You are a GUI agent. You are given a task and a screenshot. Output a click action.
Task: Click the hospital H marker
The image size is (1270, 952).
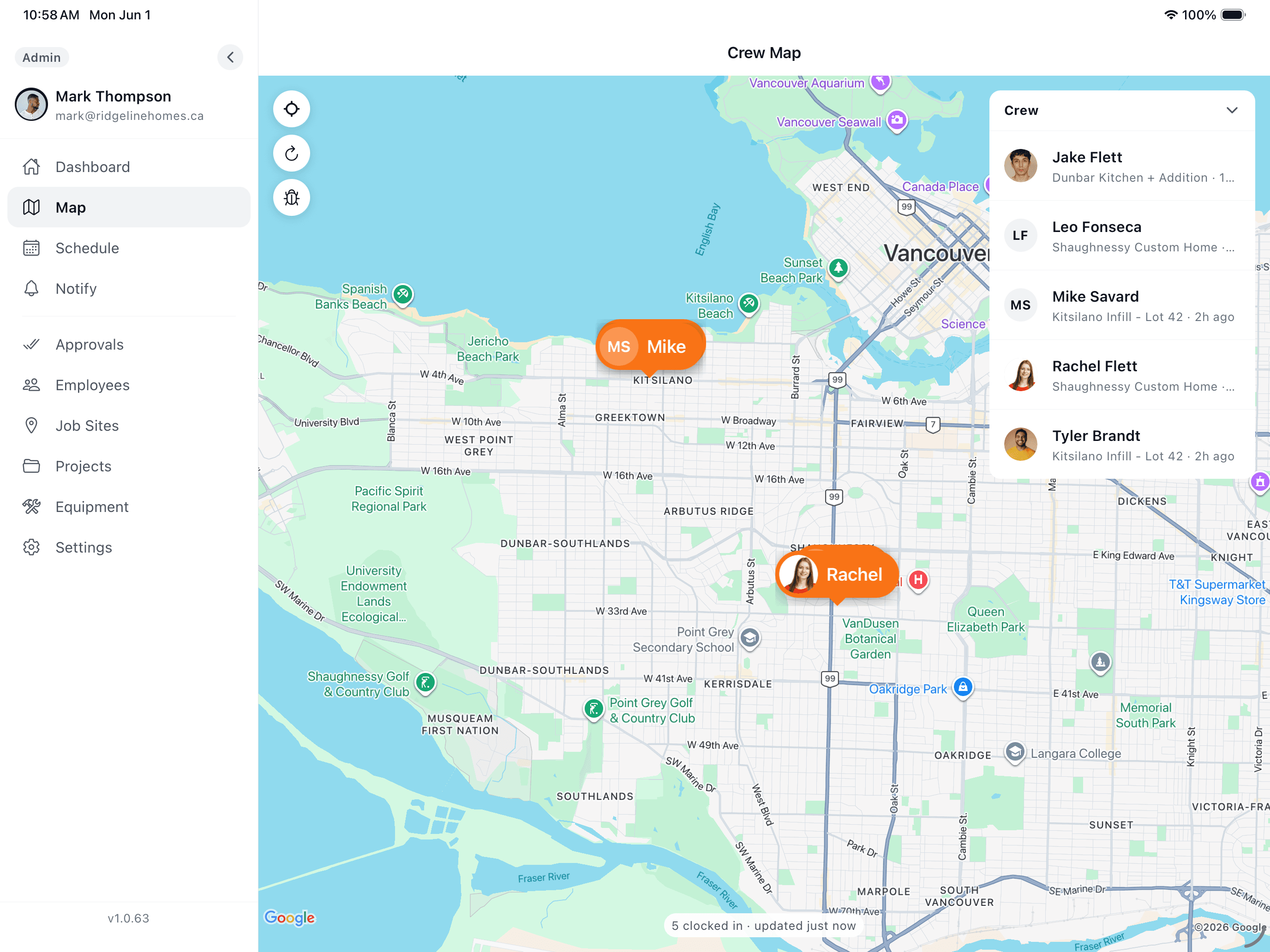(x=918, y=580)
